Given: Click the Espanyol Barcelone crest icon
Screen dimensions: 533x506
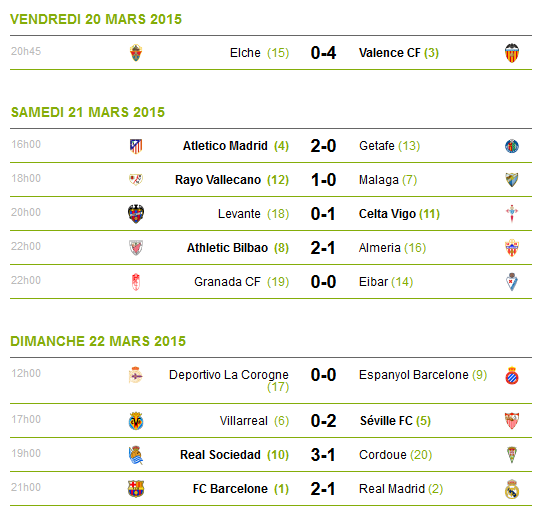Looking at the screenshot, I should (x=512, y=375).
